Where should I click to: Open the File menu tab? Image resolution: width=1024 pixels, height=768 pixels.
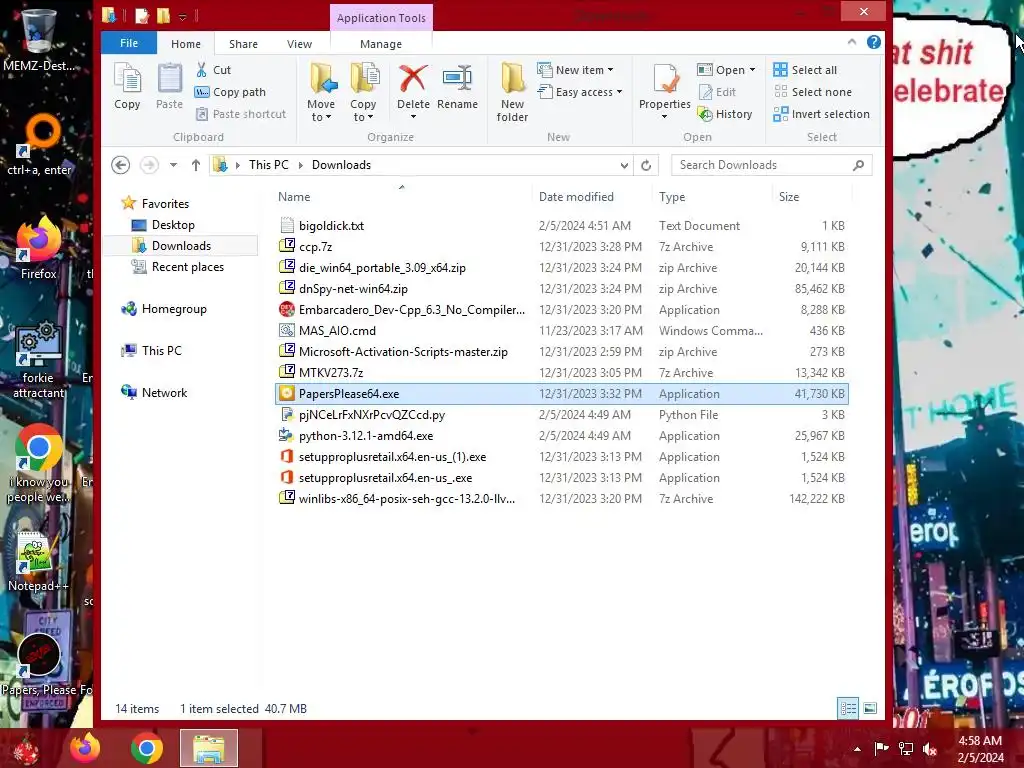[129, 43]
